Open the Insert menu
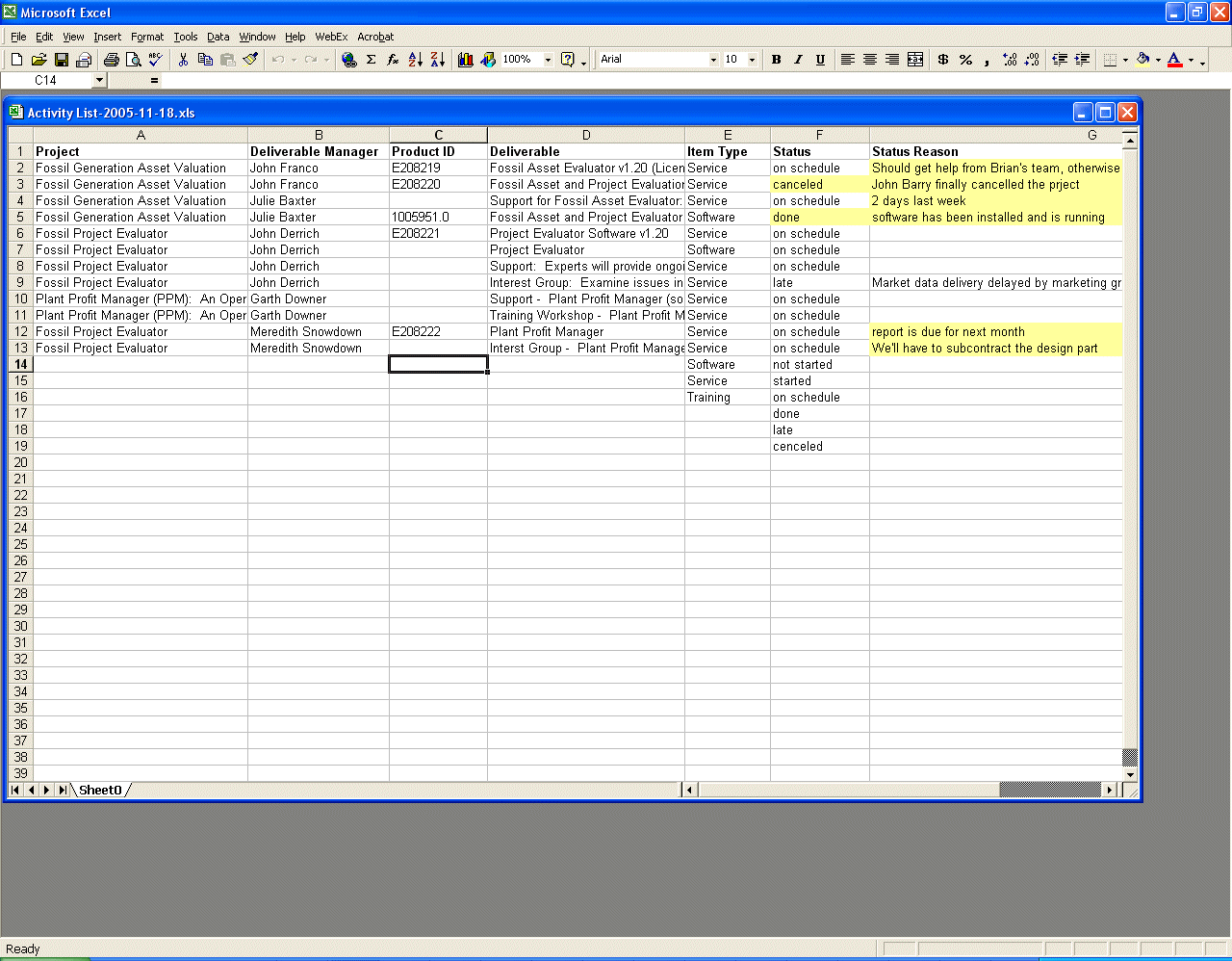This screenshot has width=1232, height=961. (x=107, y=37)
